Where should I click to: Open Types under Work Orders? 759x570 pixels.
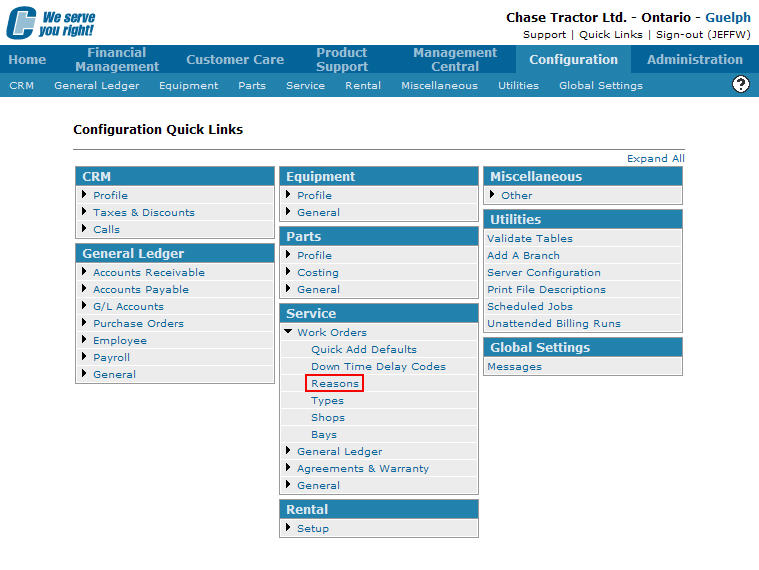click(327, 401)
